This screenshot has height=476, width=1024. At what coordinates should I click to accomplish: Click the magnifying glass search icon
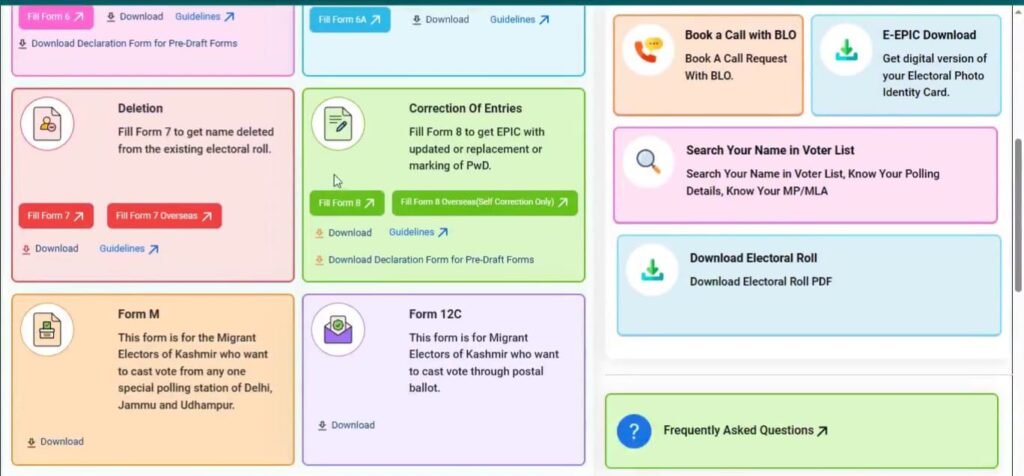(648, 161)
